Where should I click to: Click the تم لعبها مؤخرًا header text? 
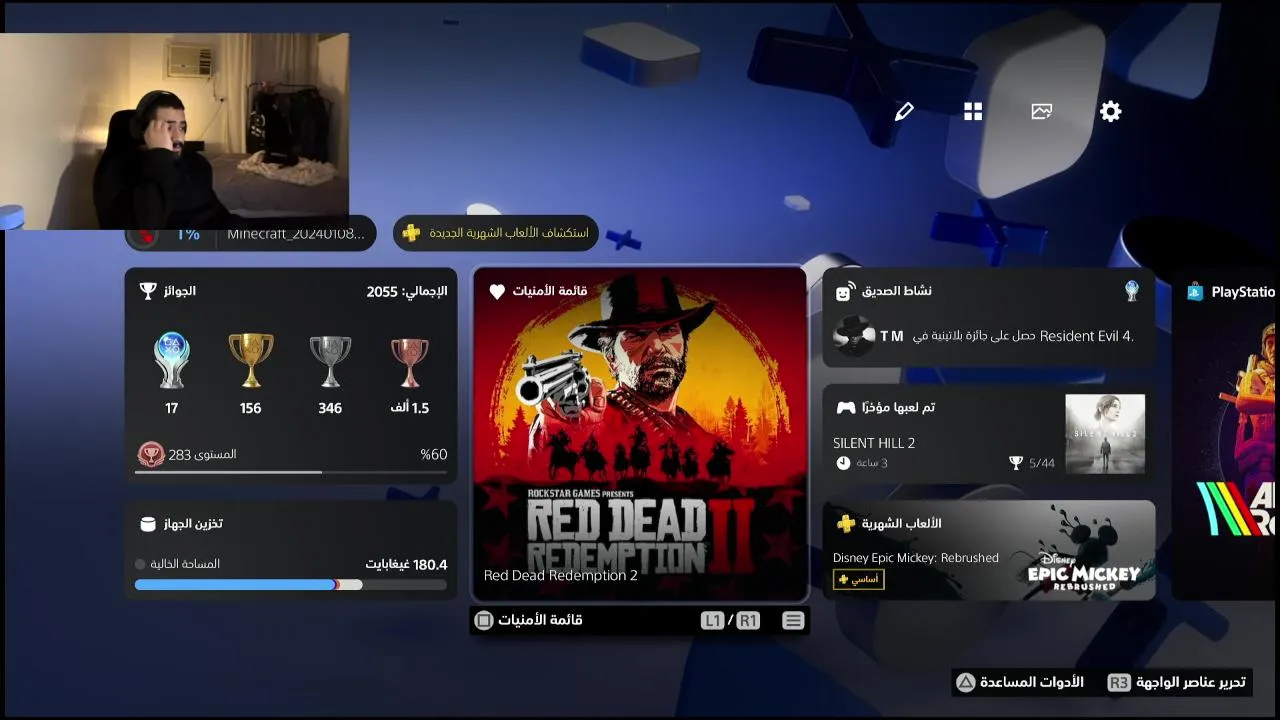[x=900, y=408]
